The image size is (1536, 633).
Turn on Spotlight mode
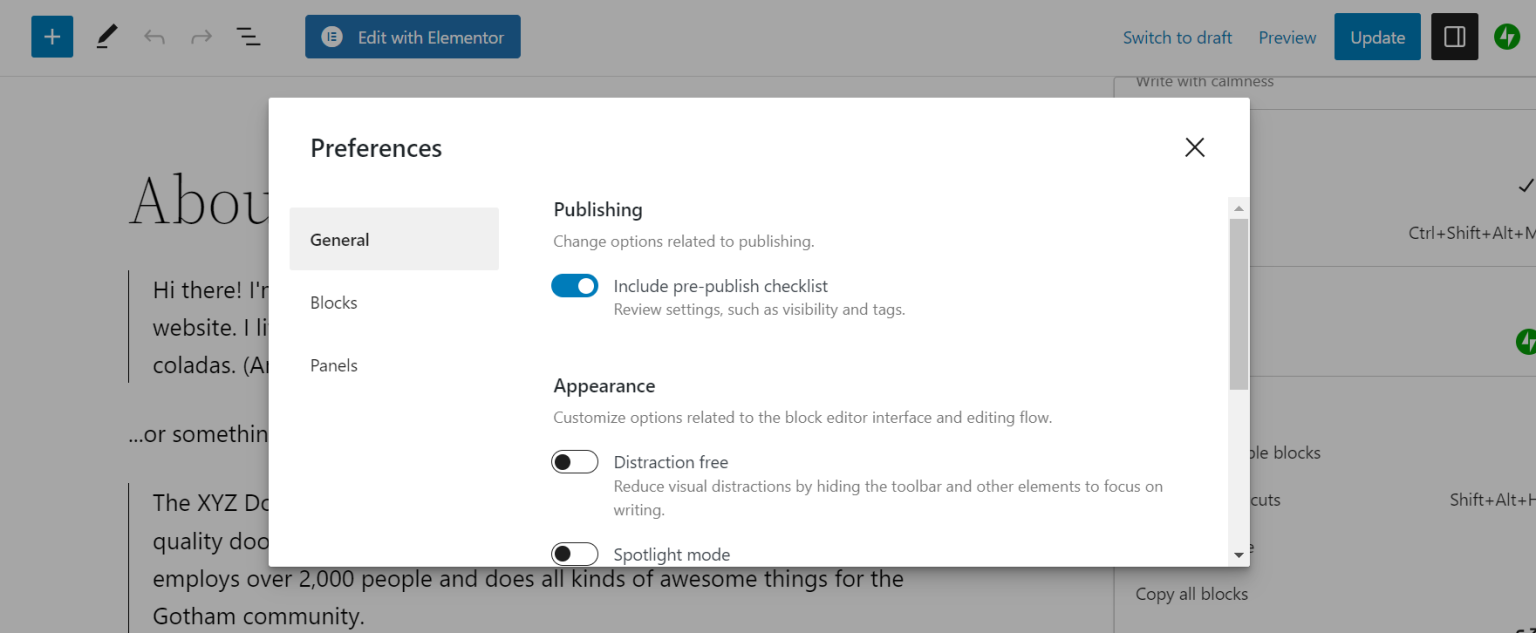click(574, 553)
